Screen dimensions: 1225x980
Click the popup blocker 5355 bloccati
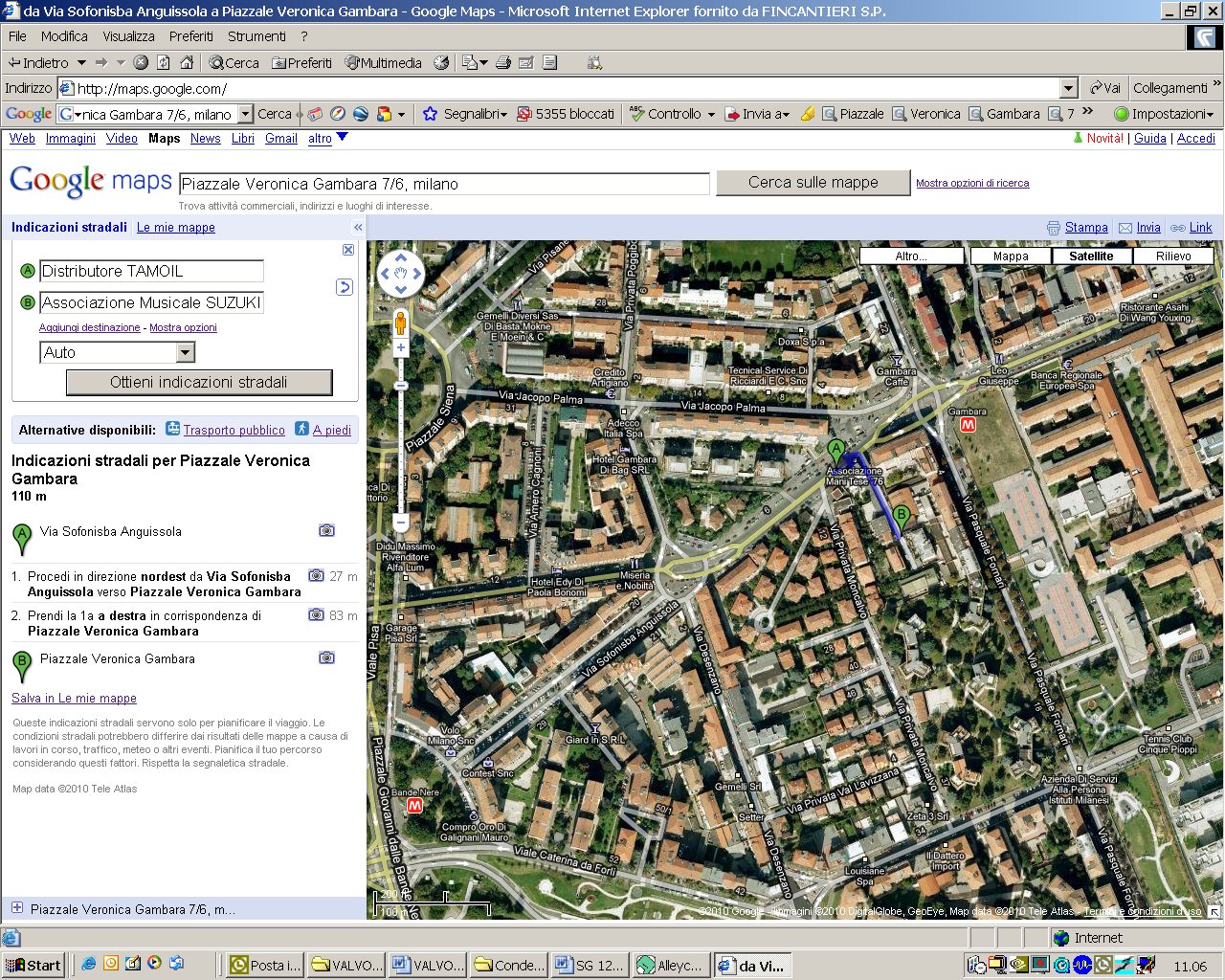pos(566,114)
